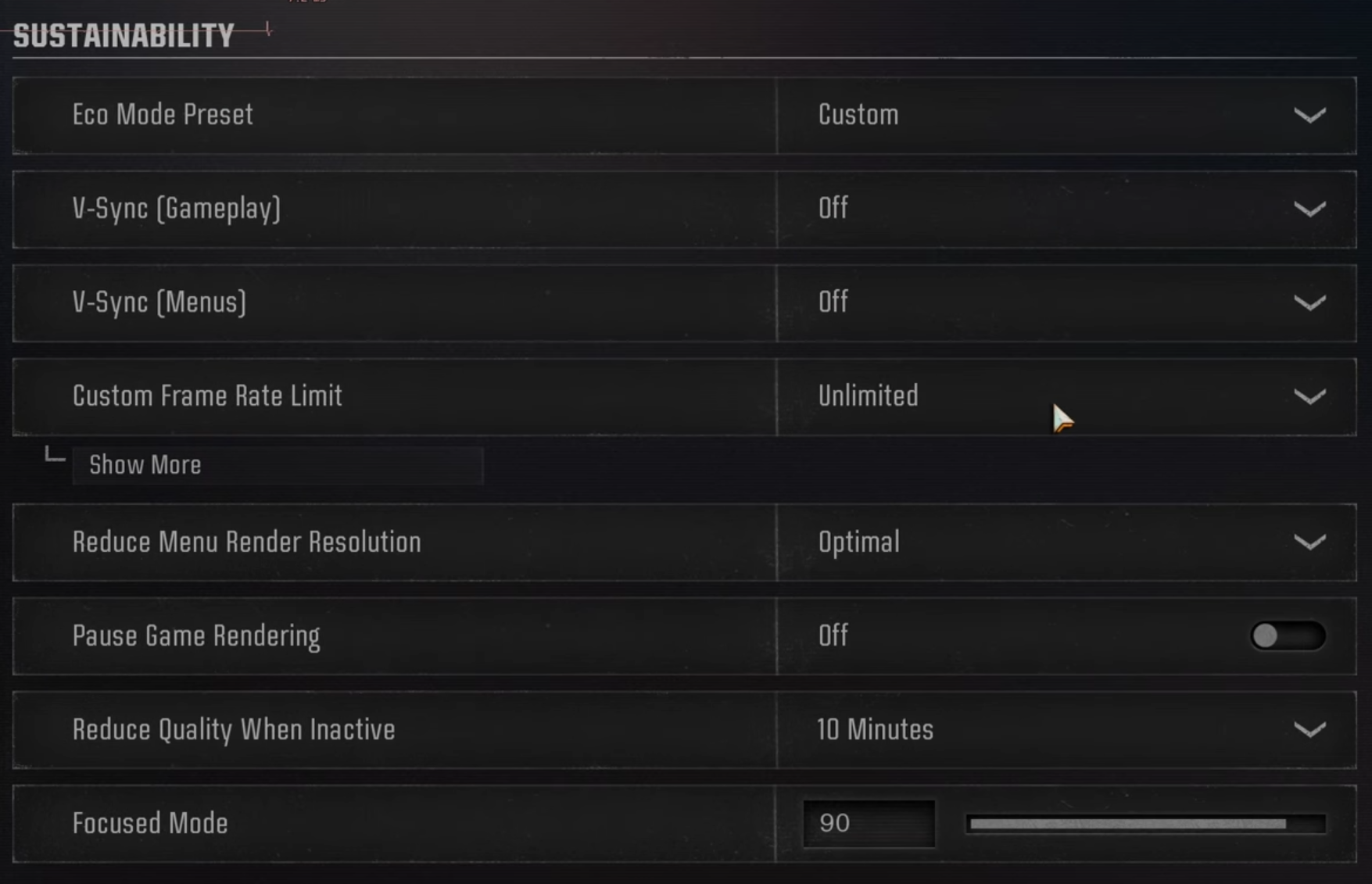Click the 10 Minutes inactive value
1372x884 pixels.
click(x=875, y=730)
